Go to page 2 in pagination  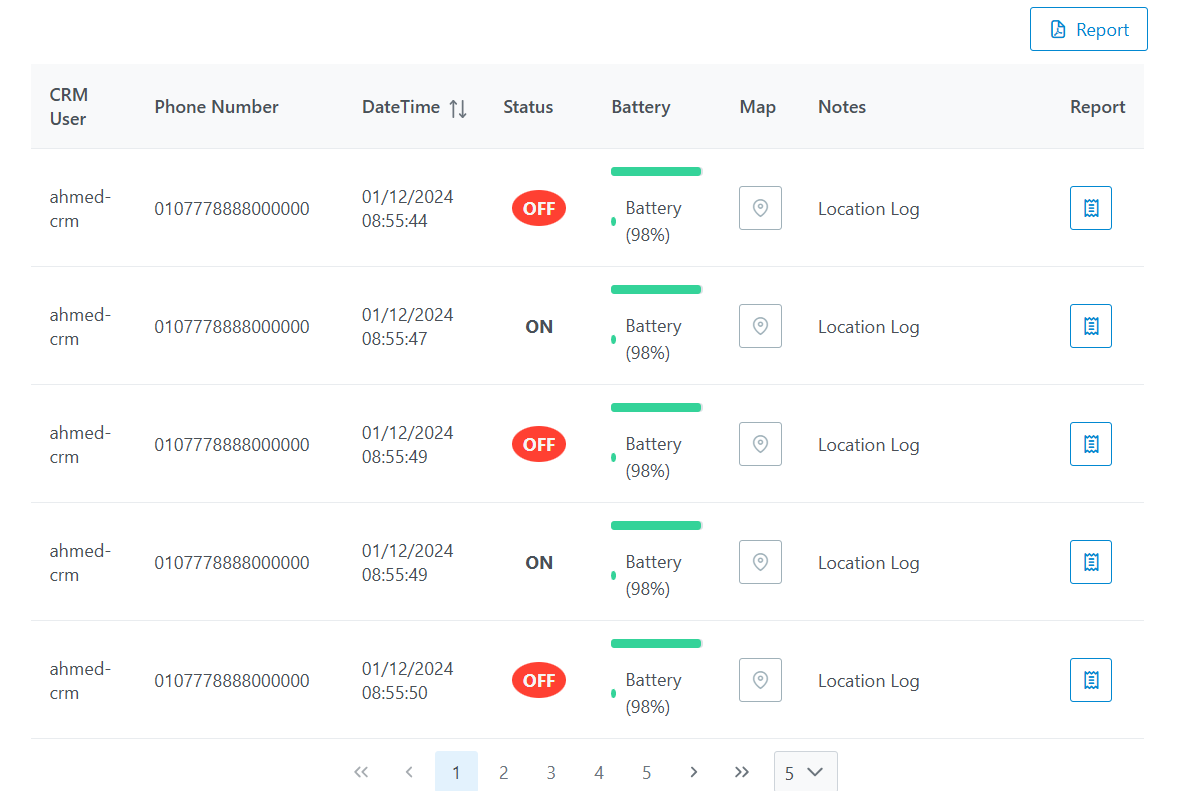pos(503,772)
